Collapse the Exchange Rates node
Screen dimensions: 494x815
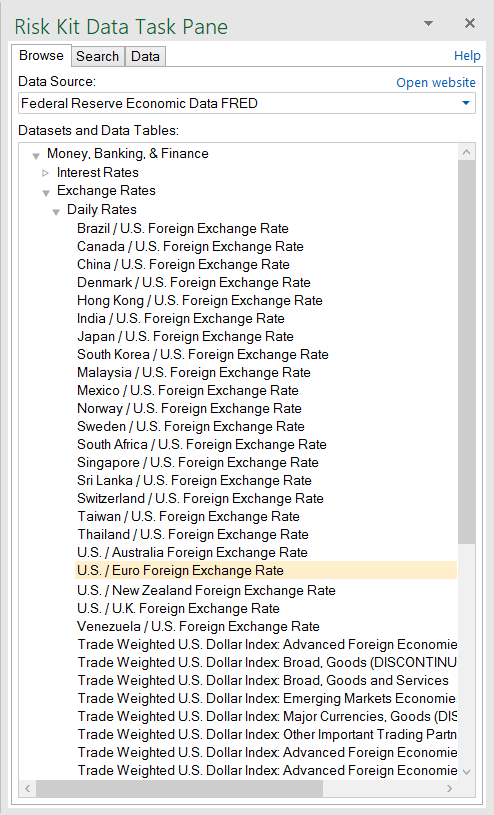(46, 193)
